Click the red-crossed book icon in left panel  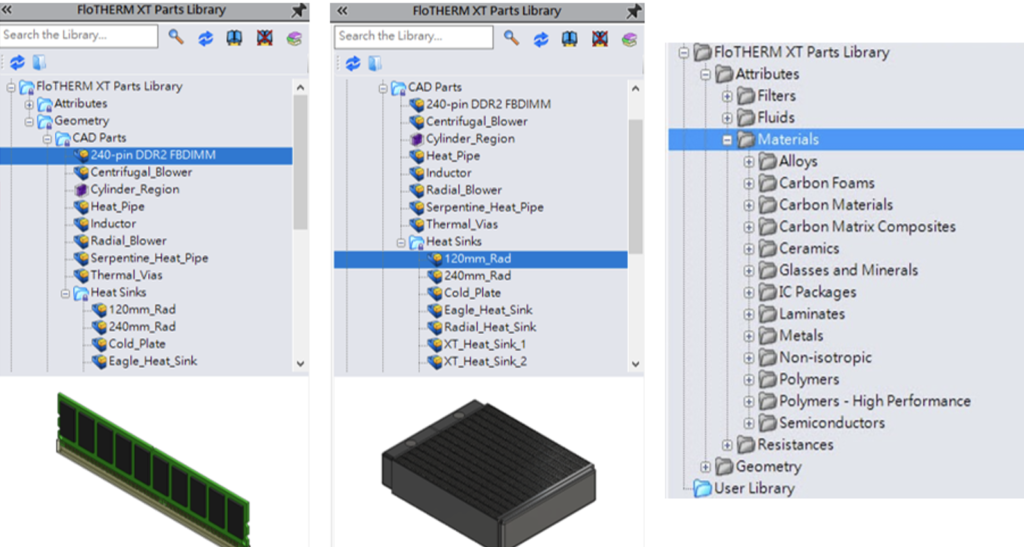(x=264, y=38)
